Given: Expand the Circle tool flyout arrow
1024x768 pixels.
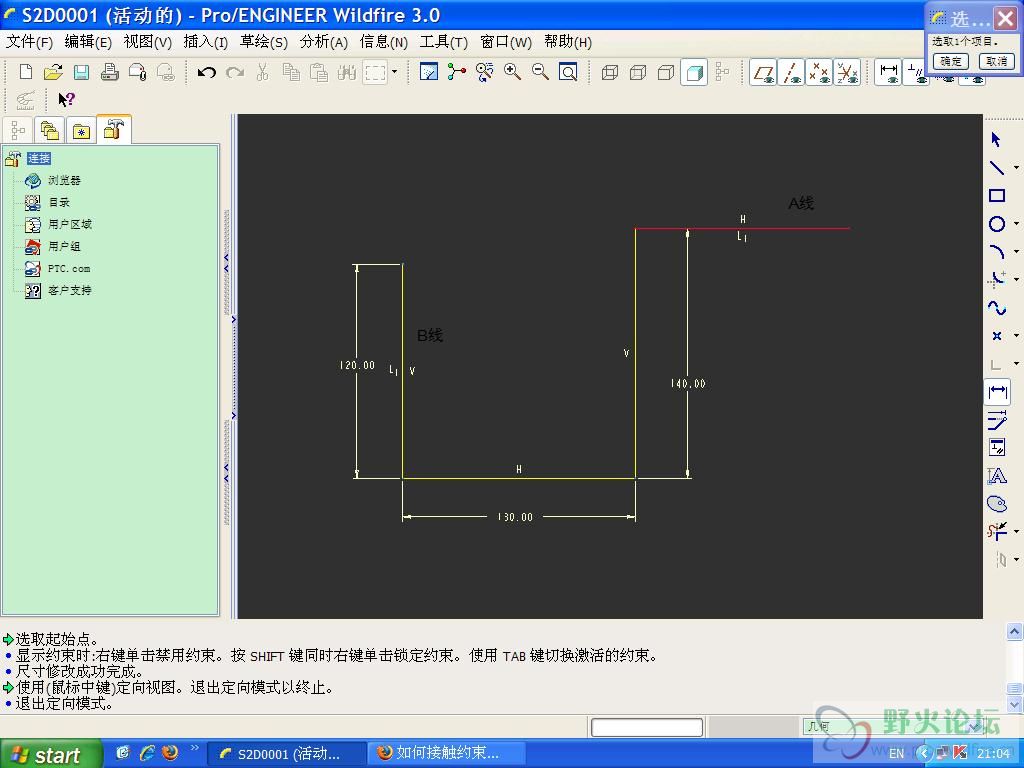Looking at the screenshot, I should 1016,224.
